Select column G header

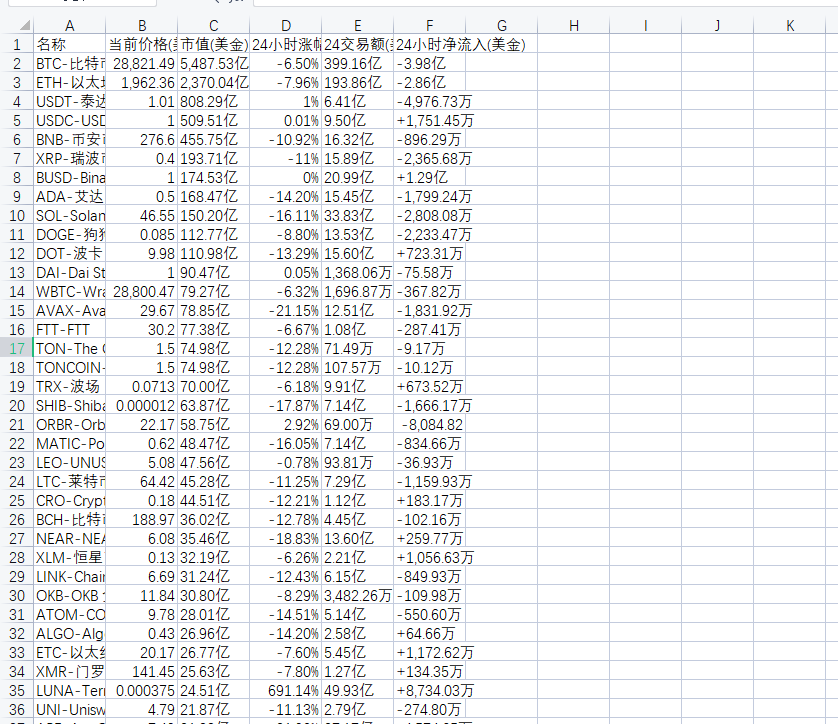(502, 26)
